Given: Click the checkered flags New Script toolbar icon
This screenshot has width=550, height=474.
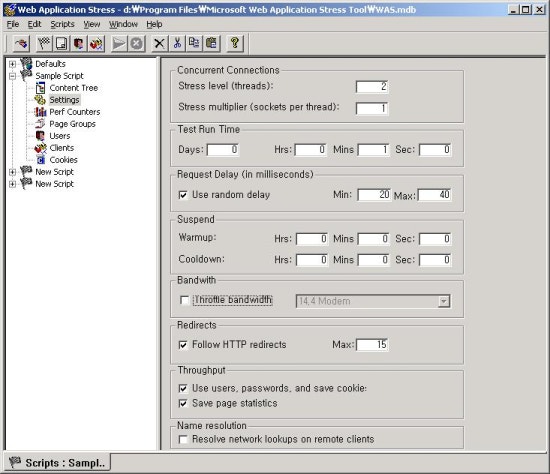Looking at the screenshot, I should (44, 44).
